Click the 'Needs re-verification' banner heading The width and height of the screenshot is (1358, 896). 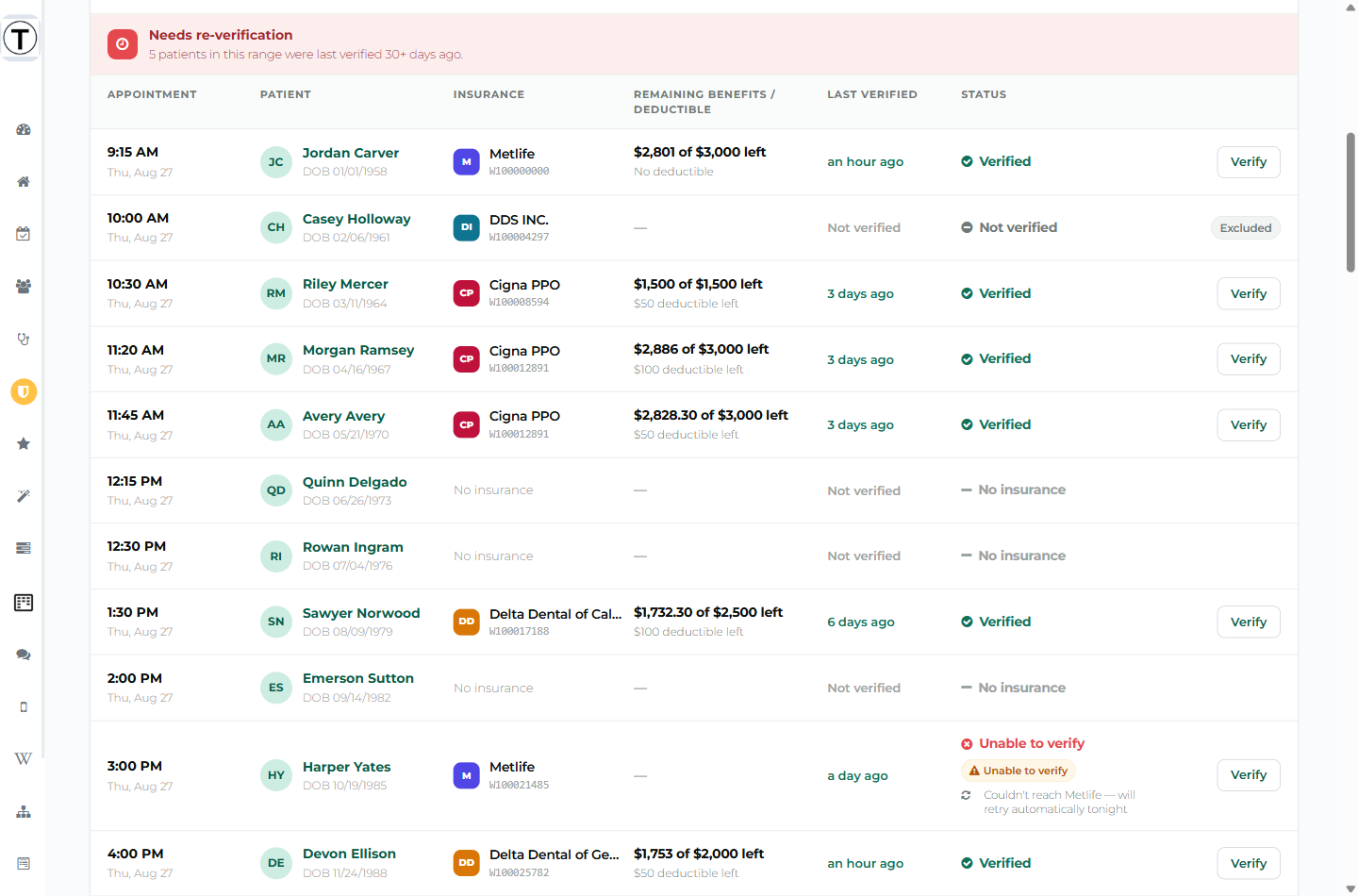(x=221, y=35)
